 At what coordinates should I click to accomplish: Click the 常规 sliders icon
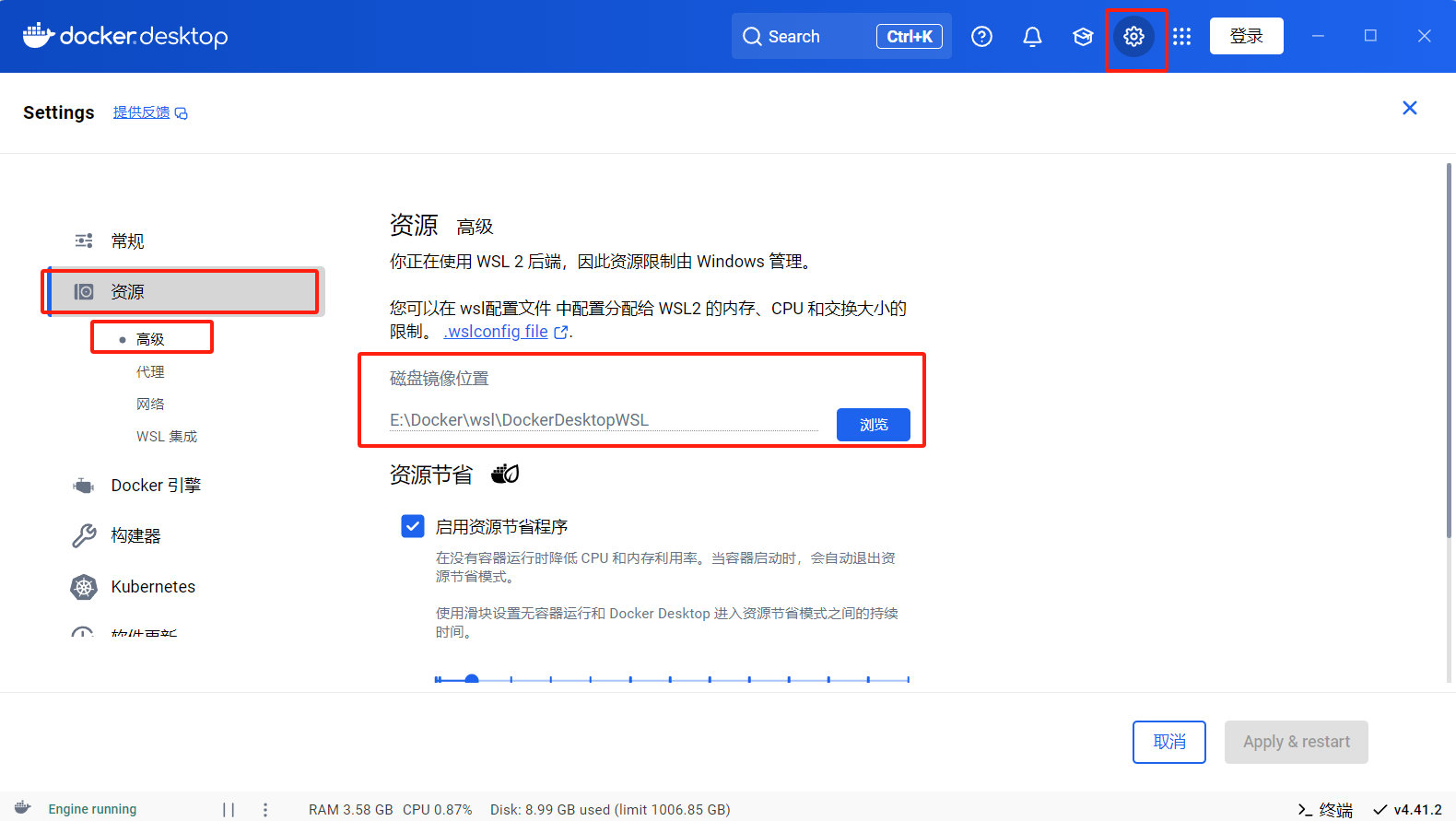pyautogui.click(x=84, y=240)
